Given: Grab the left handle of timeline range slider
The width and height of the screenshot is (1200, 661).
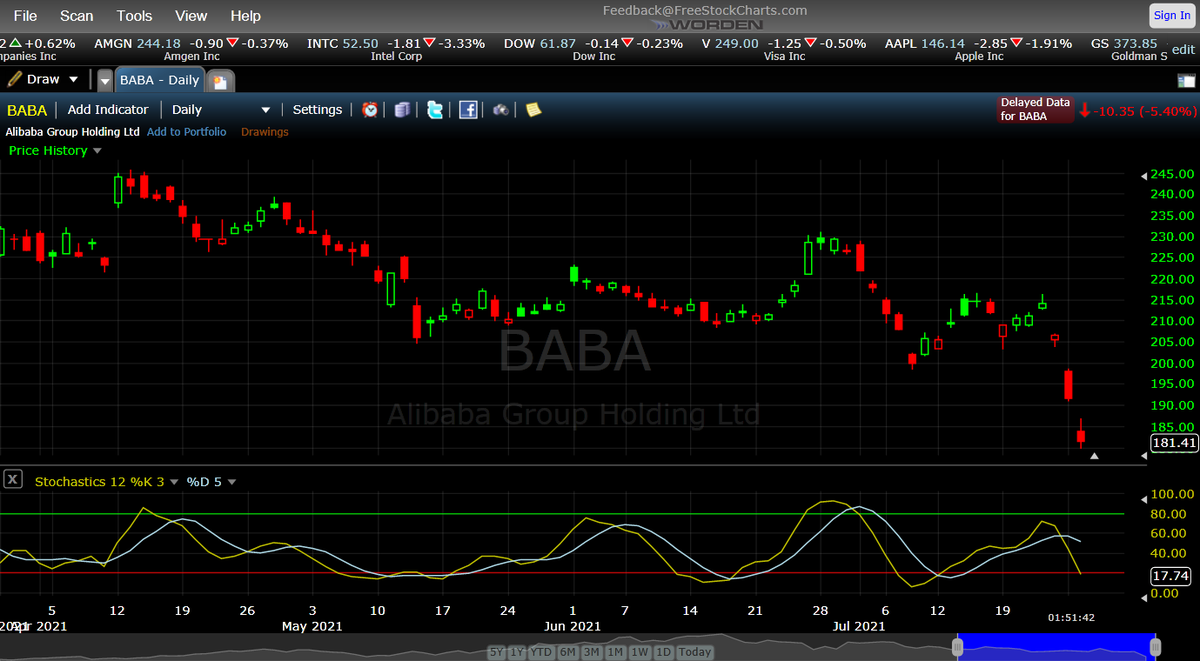Looking at the screenshot, I should click(959, 648).
